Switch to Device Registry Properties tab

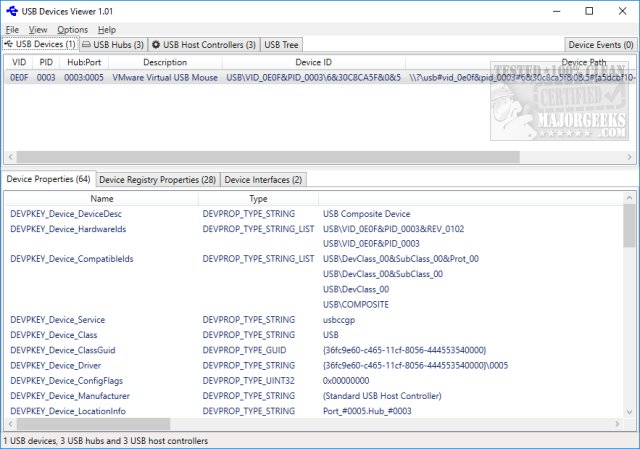point(157,179)
